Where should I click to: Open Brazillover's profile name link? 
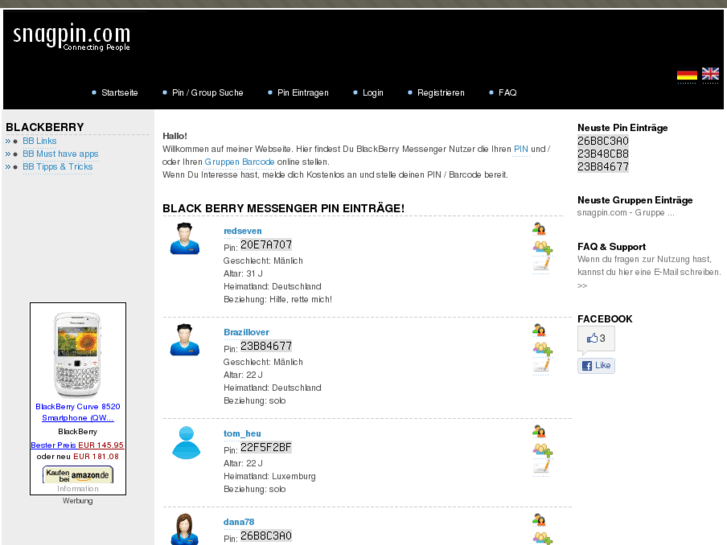coord(246,332)
